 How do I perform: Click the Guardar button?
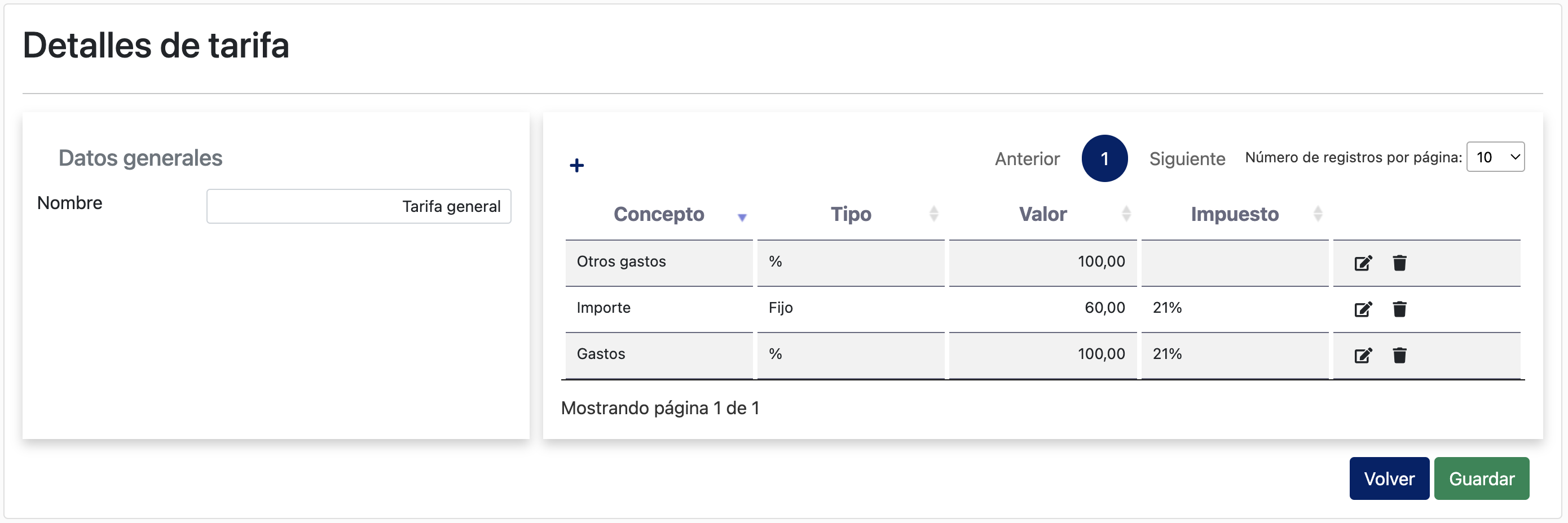tap(1482, 478)
